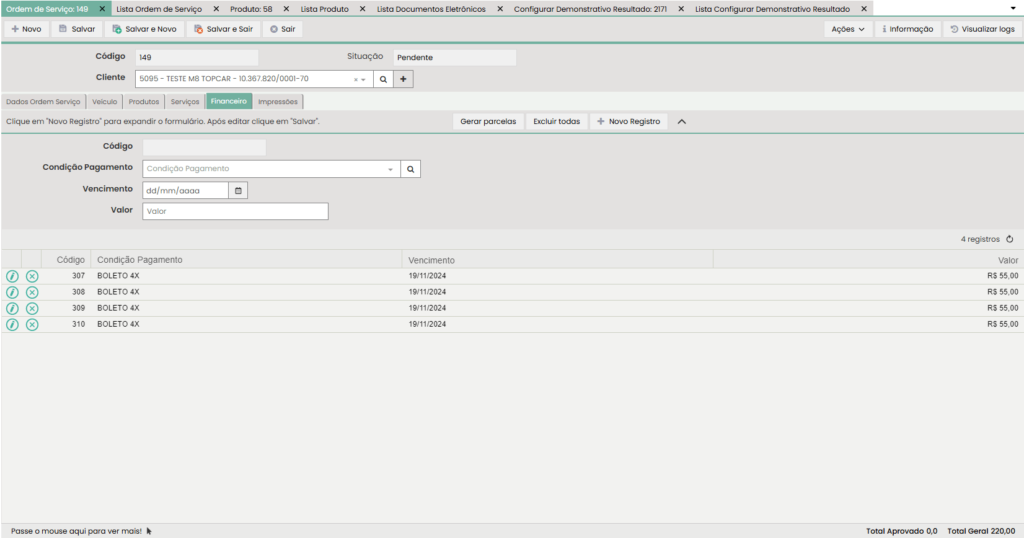Open the tab overflow list arrow
The height and width of the screenshot is (538, 1024).
[x=1013, y=8]
